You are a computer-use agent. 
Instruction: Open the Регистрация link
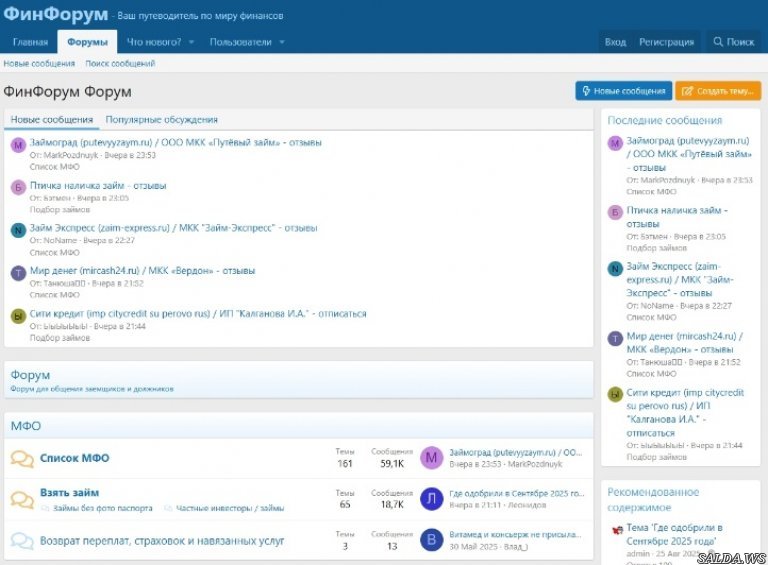tap(666, 42)
